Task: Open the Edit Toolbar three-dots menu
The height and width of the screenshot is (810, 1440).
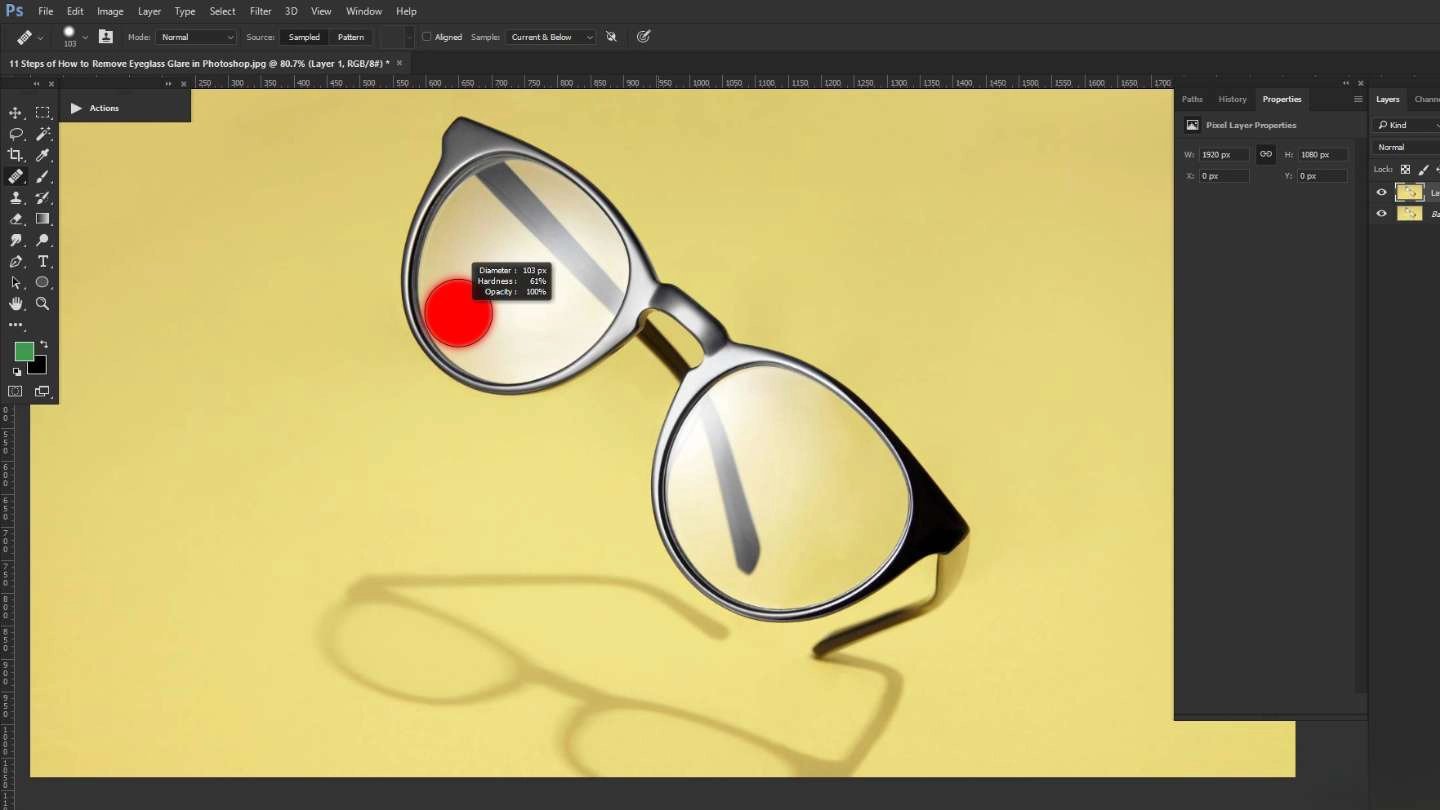Action: point(16,325)
